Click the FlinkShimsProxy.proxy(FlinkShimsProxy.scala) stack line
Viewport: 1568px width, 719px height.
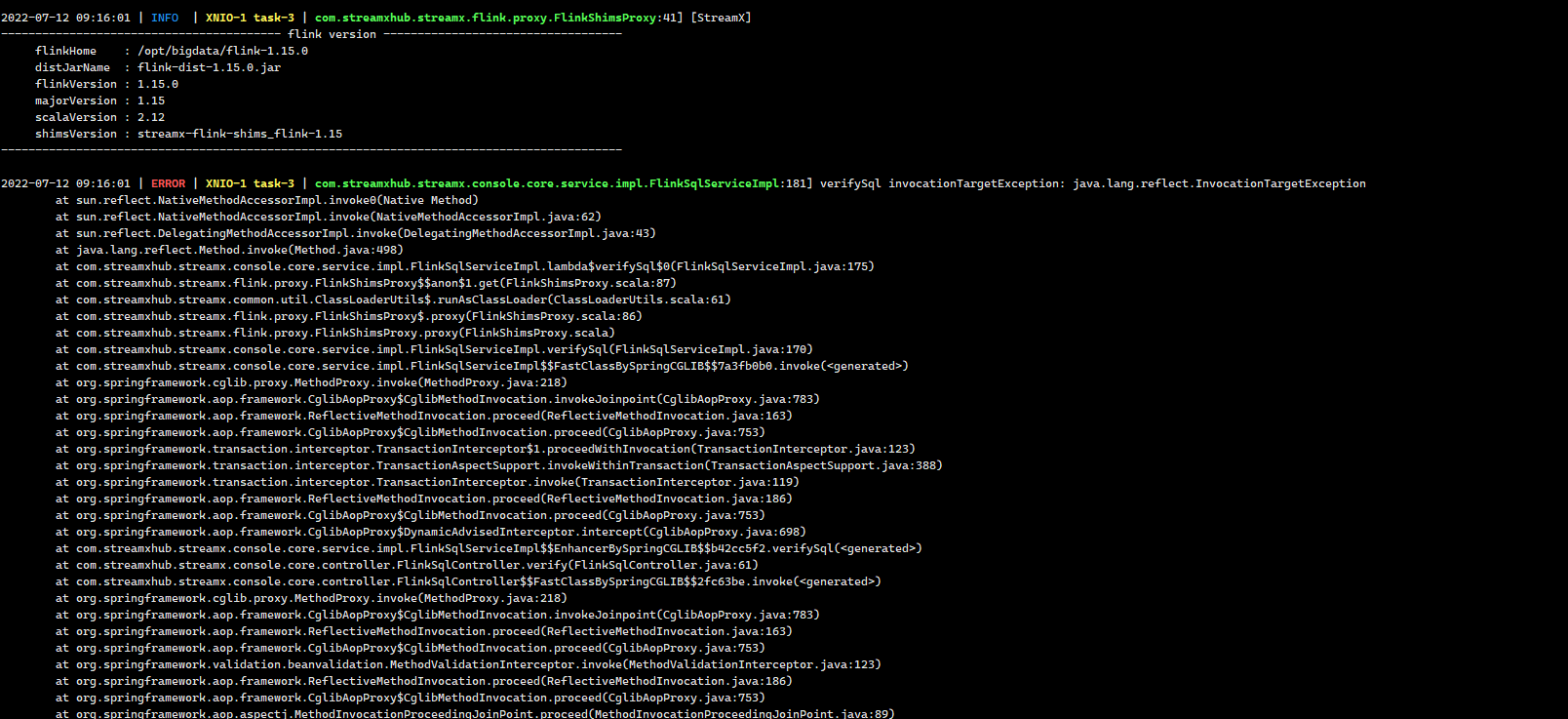(x=335, y=333)
